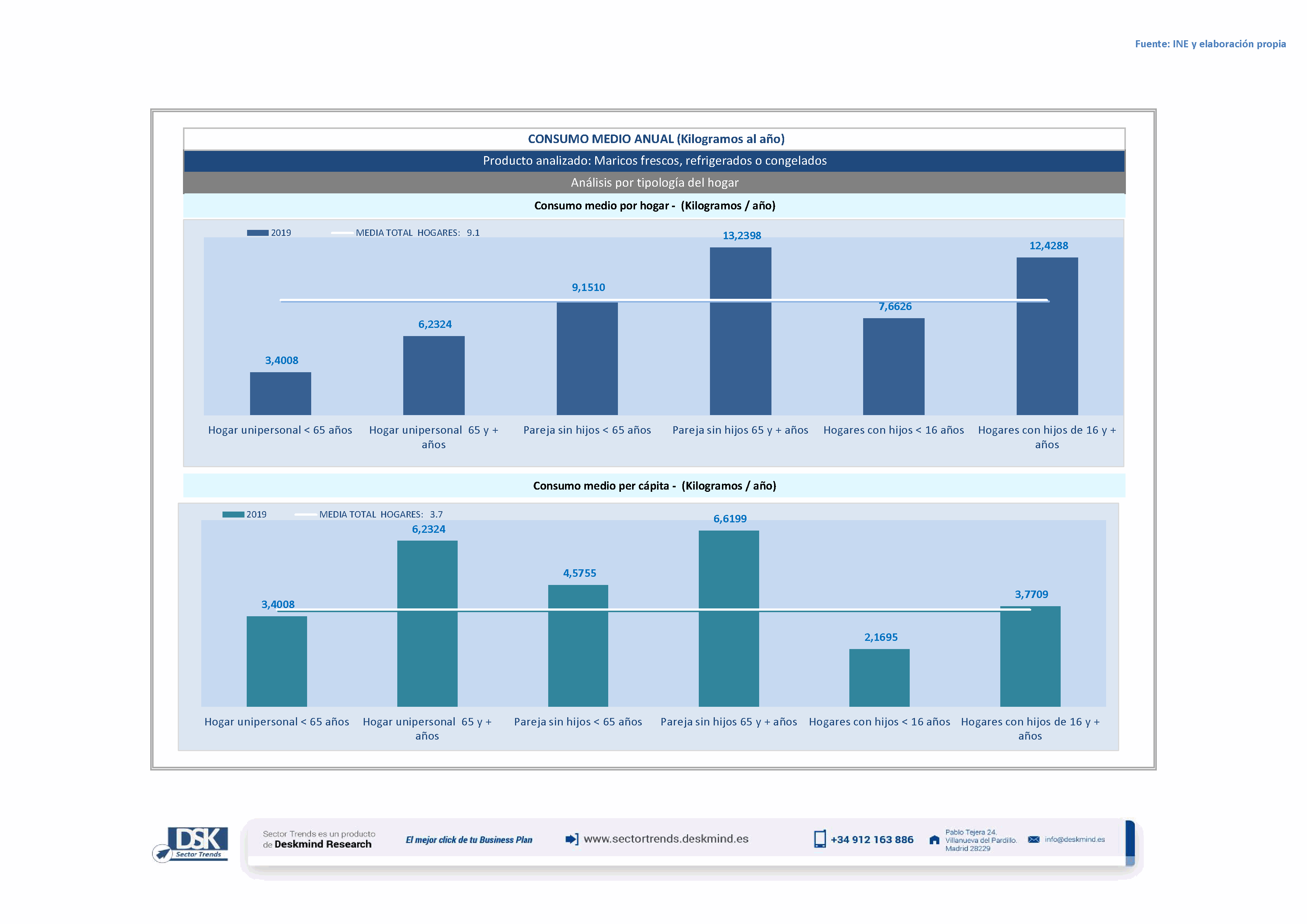Viewport: 1307px width, 924px height.
Task: Click 'Fuente: INE y elaboración propia' text
Action: 1210,44
